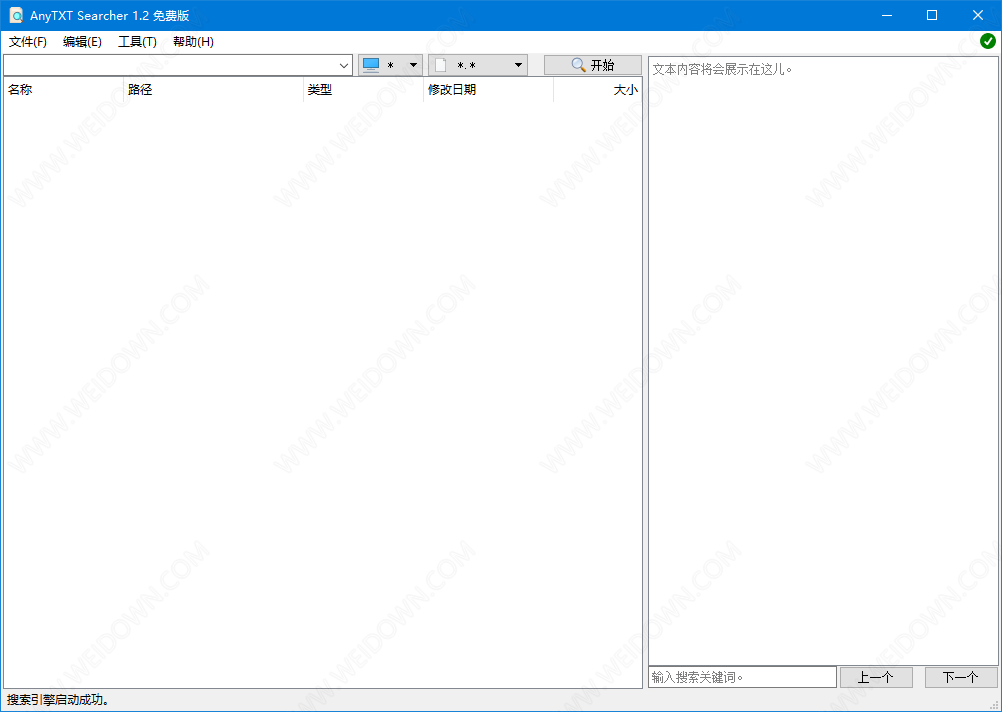1002x712 pixels.
Task: Expand the *.* file type dropdown arrow
Action: pyautogui.click(x=518, y=65)
